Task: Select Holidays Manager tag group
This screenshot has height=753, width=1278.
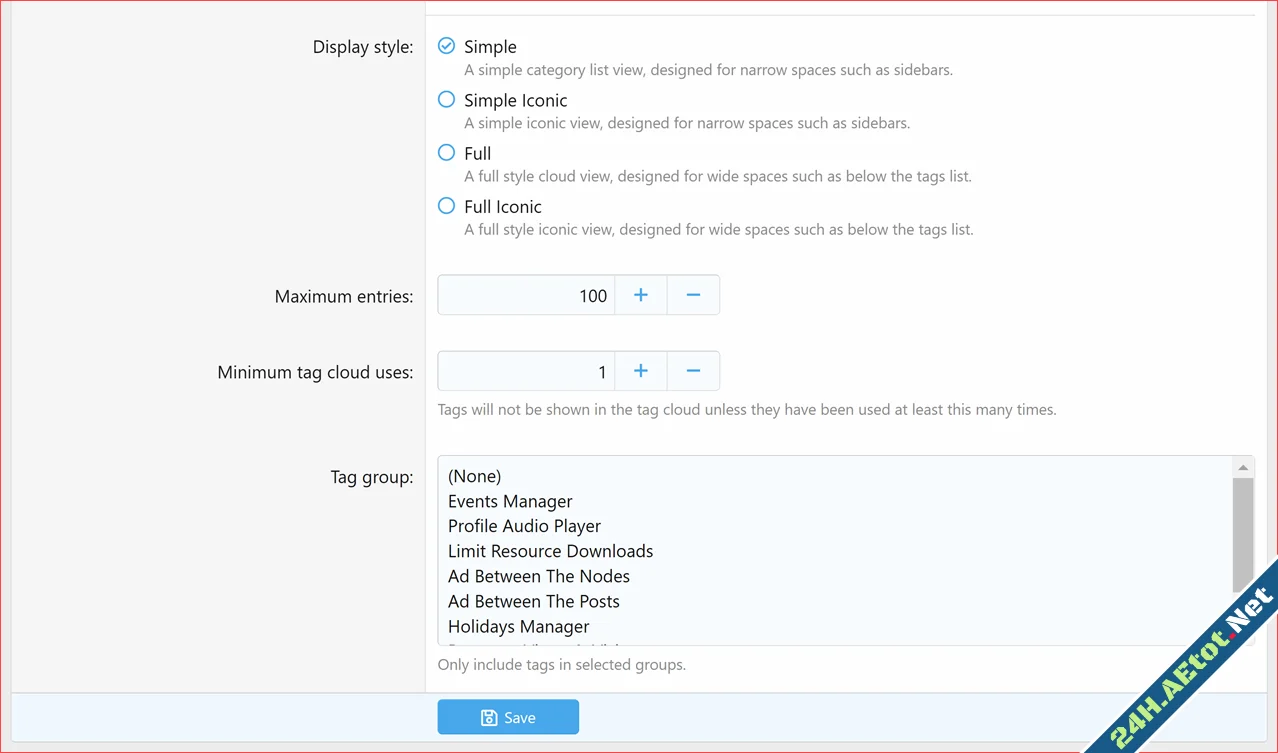Action: (x=518, y=626)
